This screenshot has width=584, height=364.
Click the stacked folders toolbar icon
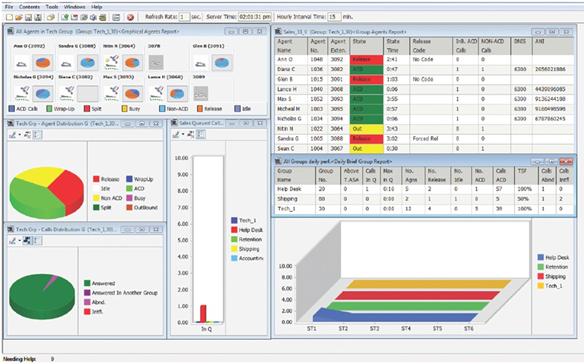(51, 17)
